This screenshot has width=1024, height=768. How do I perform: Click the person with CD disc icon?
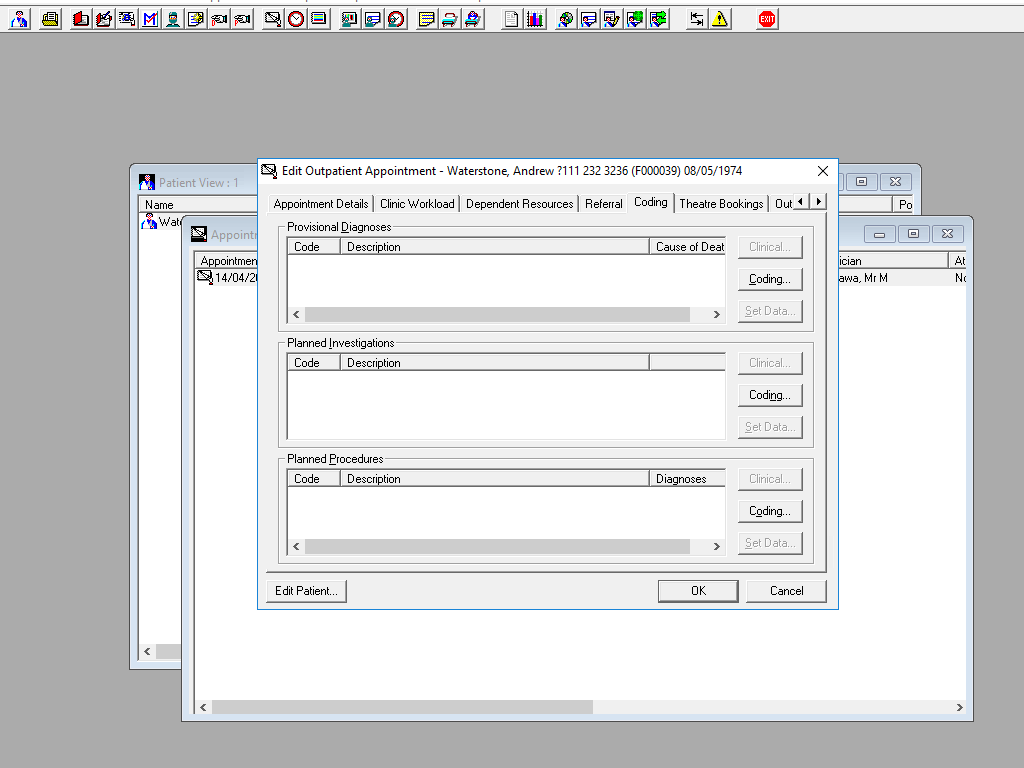(566, 19)
